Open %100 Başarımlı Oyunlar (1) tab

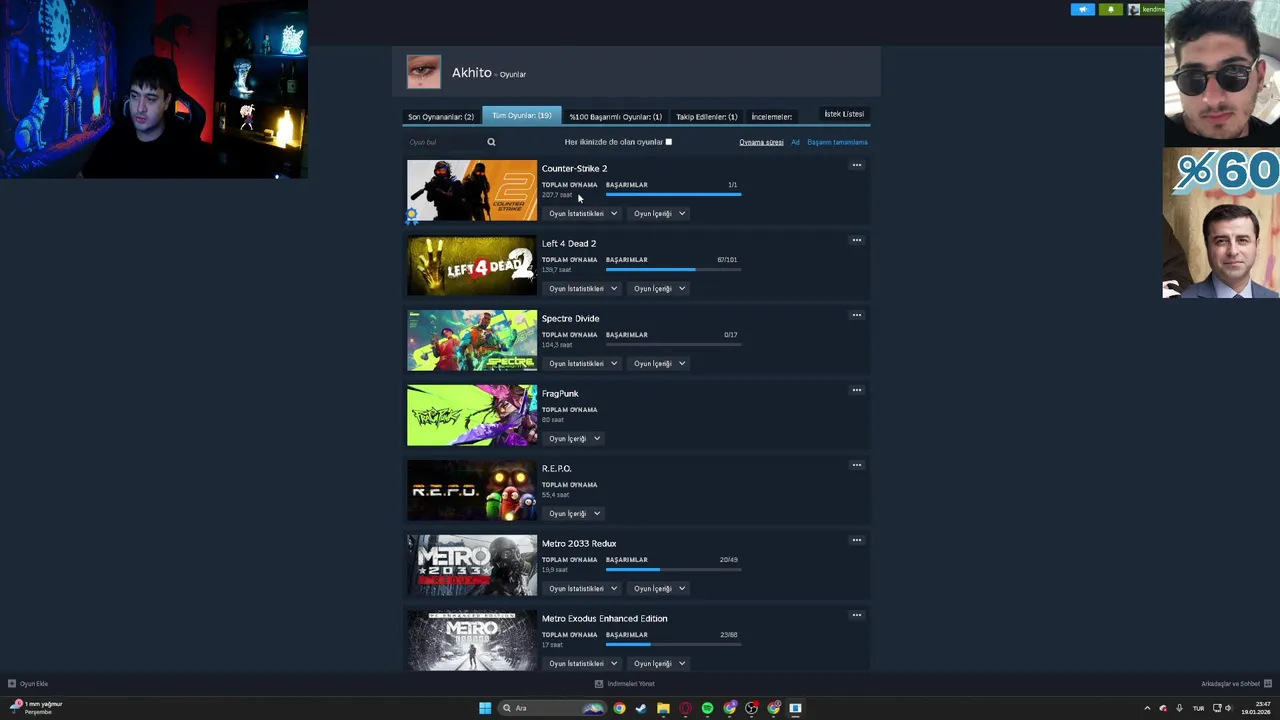point(615,117)
